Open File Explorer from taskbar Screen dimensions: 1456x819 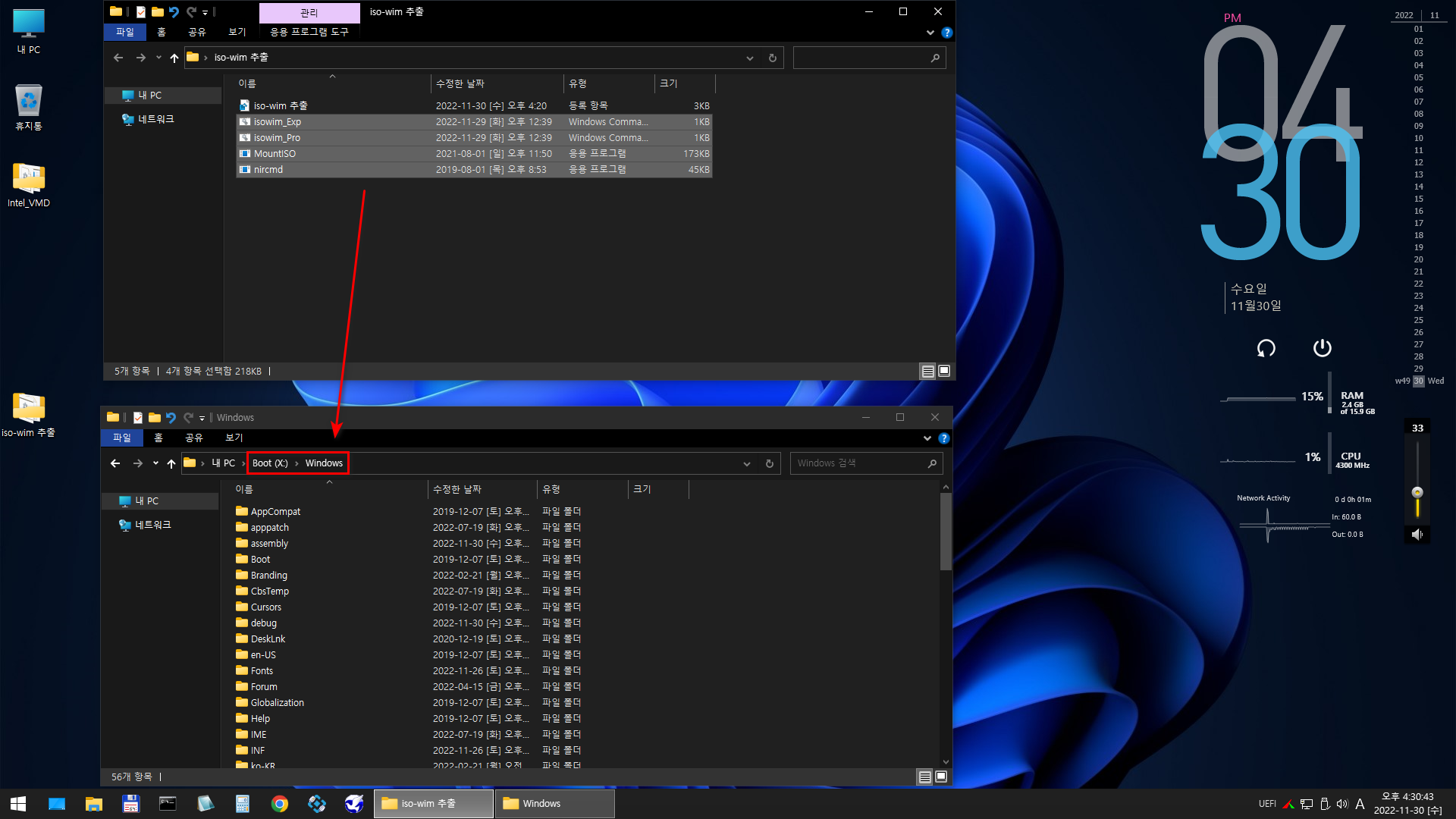93,804
